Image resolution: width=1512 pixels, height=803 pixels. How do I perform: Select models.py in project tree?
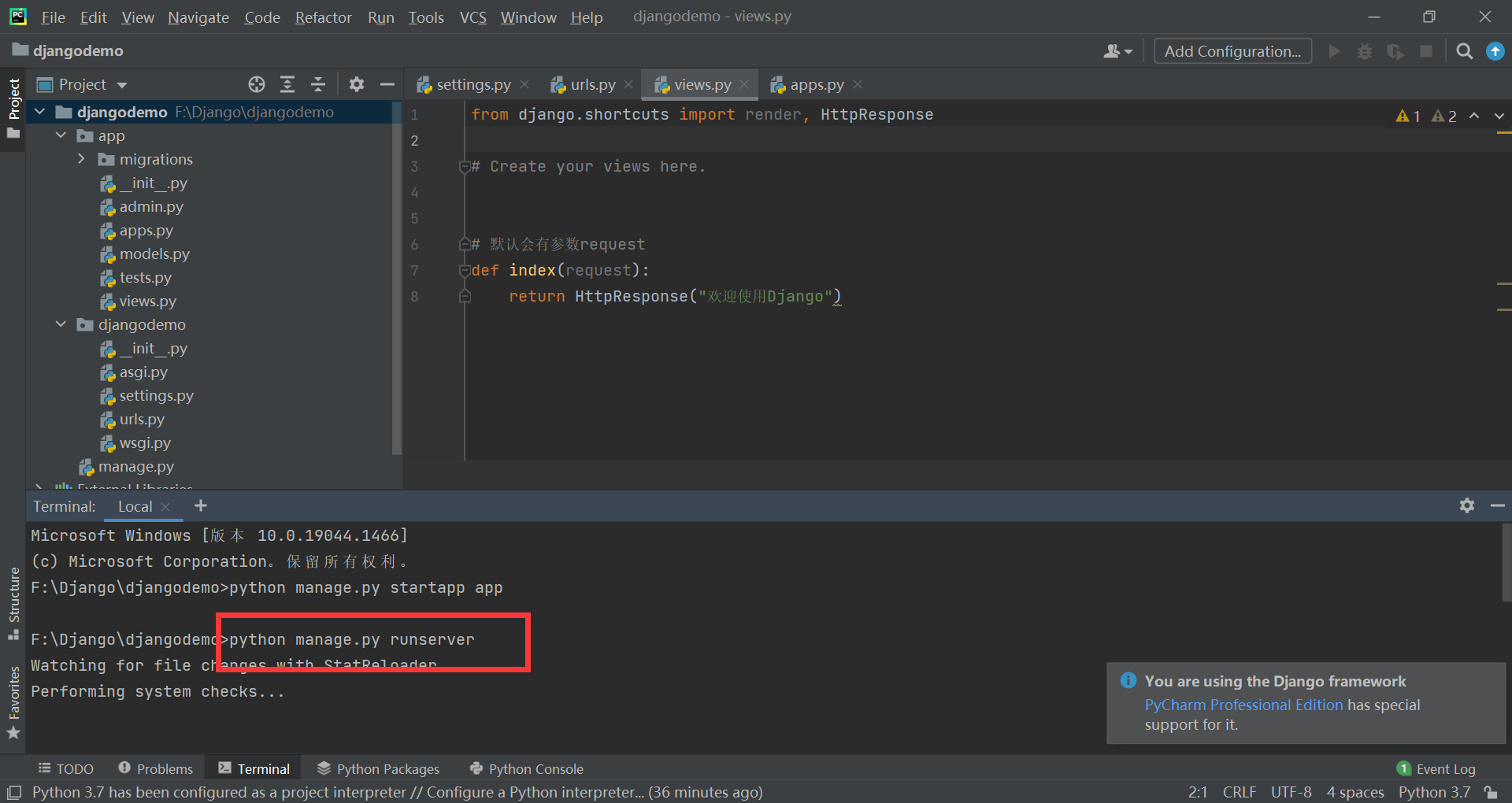tap(154, 253)
